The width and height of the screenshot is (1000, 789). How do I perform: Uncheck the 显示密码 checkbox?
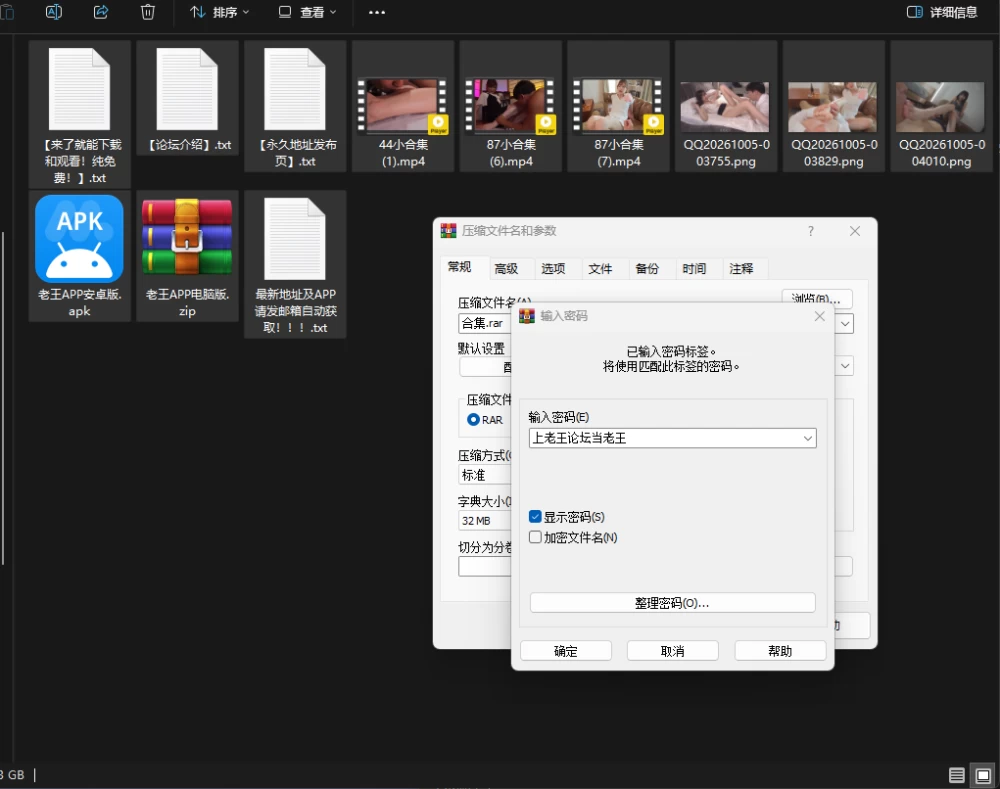pyautogui.click(x=535, y=517)
